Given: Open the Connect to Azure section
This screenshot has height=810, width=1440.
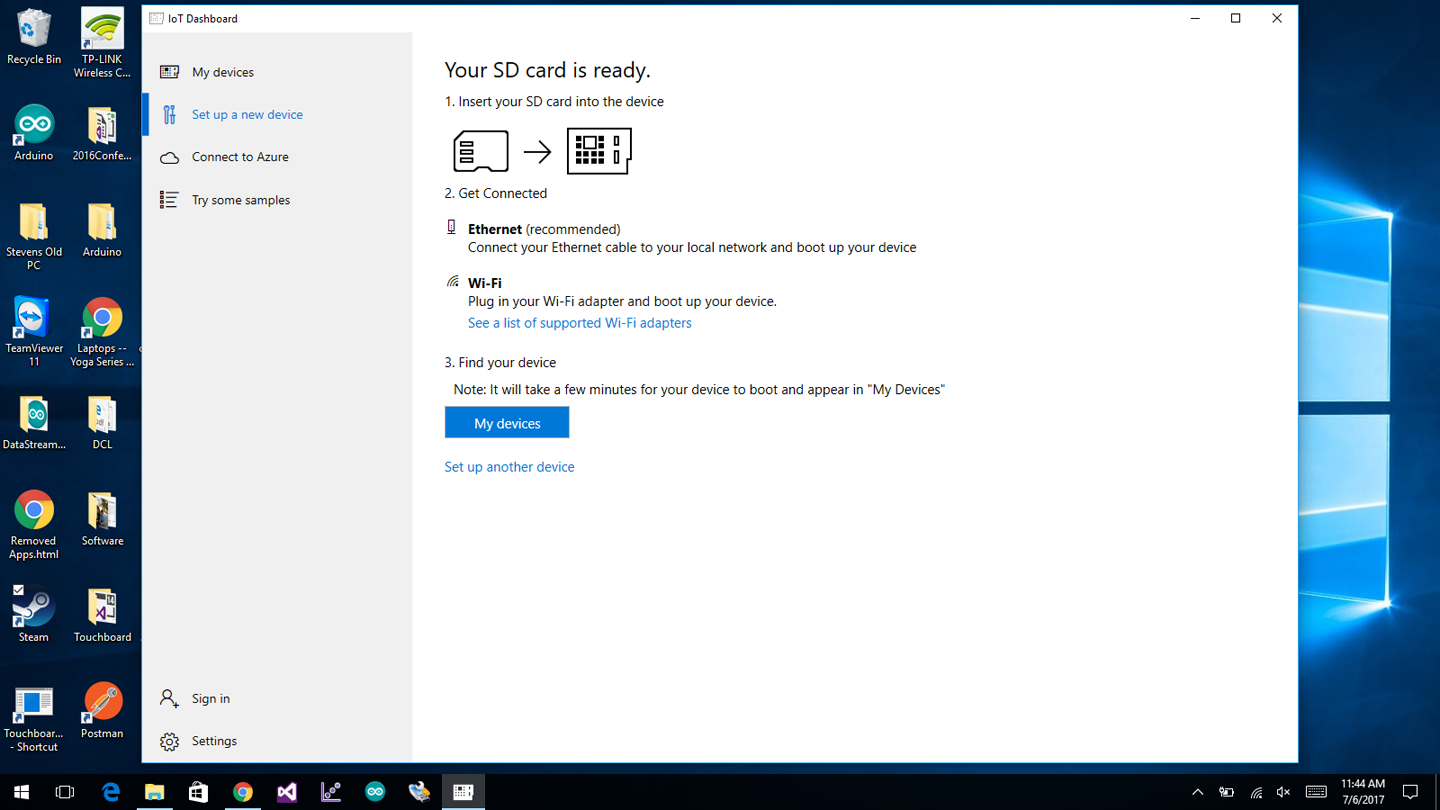Looking at the screenshot, I should point(240,157).
